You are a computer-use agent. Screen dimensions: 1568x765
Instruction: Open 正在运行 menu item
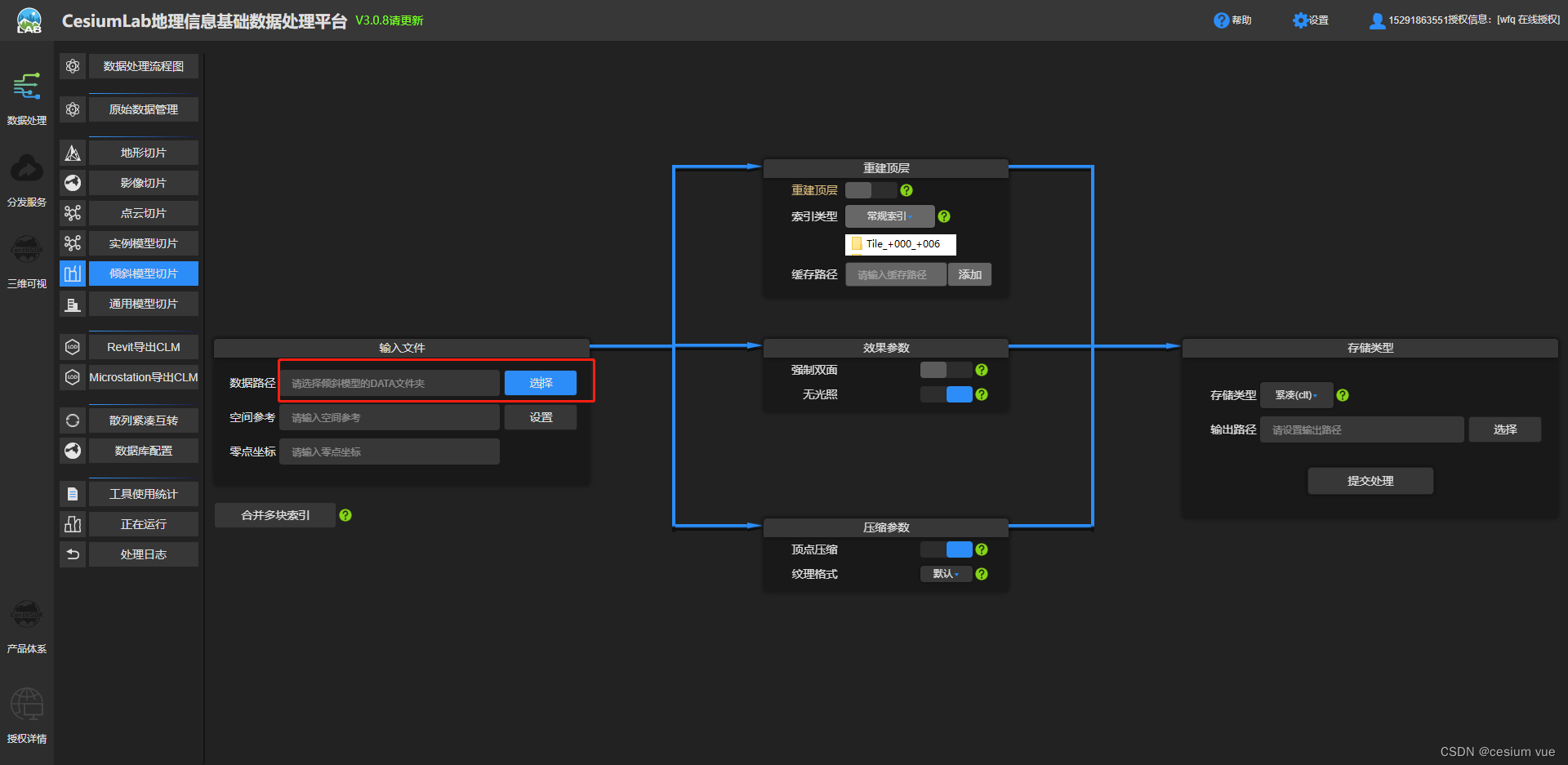pyautogui.click(x=144, y=524)
